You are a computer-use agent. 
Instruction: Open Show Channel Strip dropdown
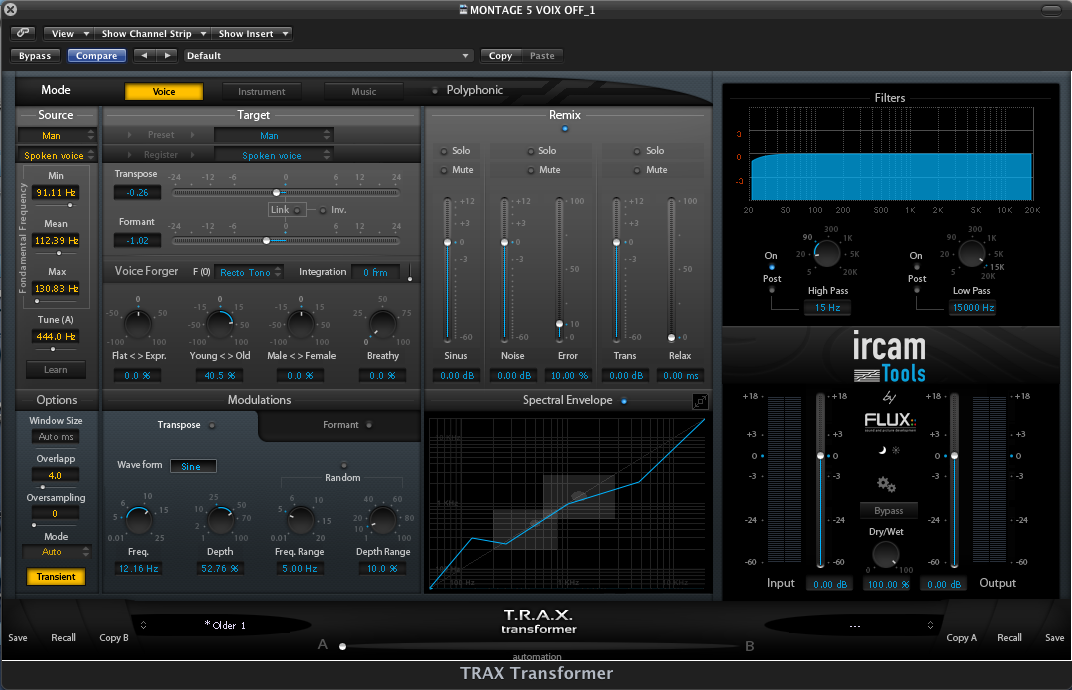pos(153,34)
